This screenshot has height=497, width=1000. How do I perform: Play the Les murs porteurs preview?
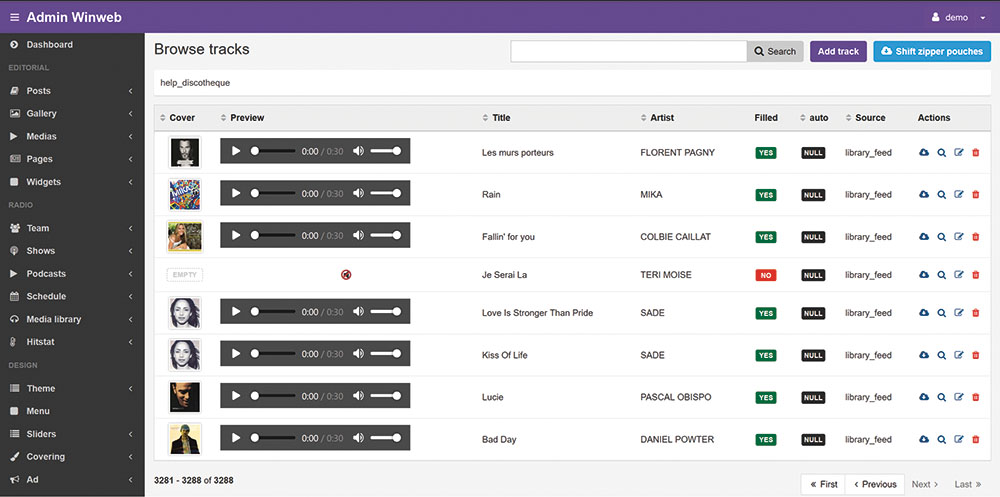tap(236, 151)
